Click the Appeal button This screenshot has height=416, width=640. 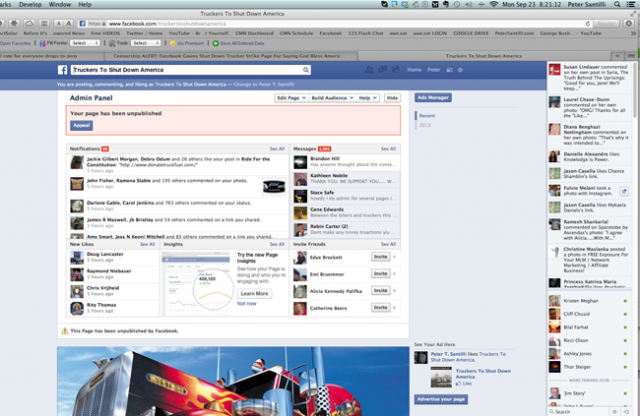pos(82,125)
